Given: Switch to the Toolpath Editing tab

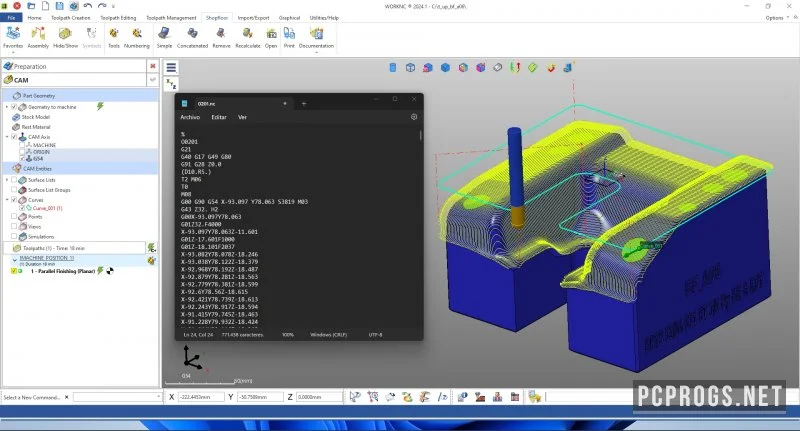Looking at the screenshot, I should pyautogui.click(x=118, y=18).
